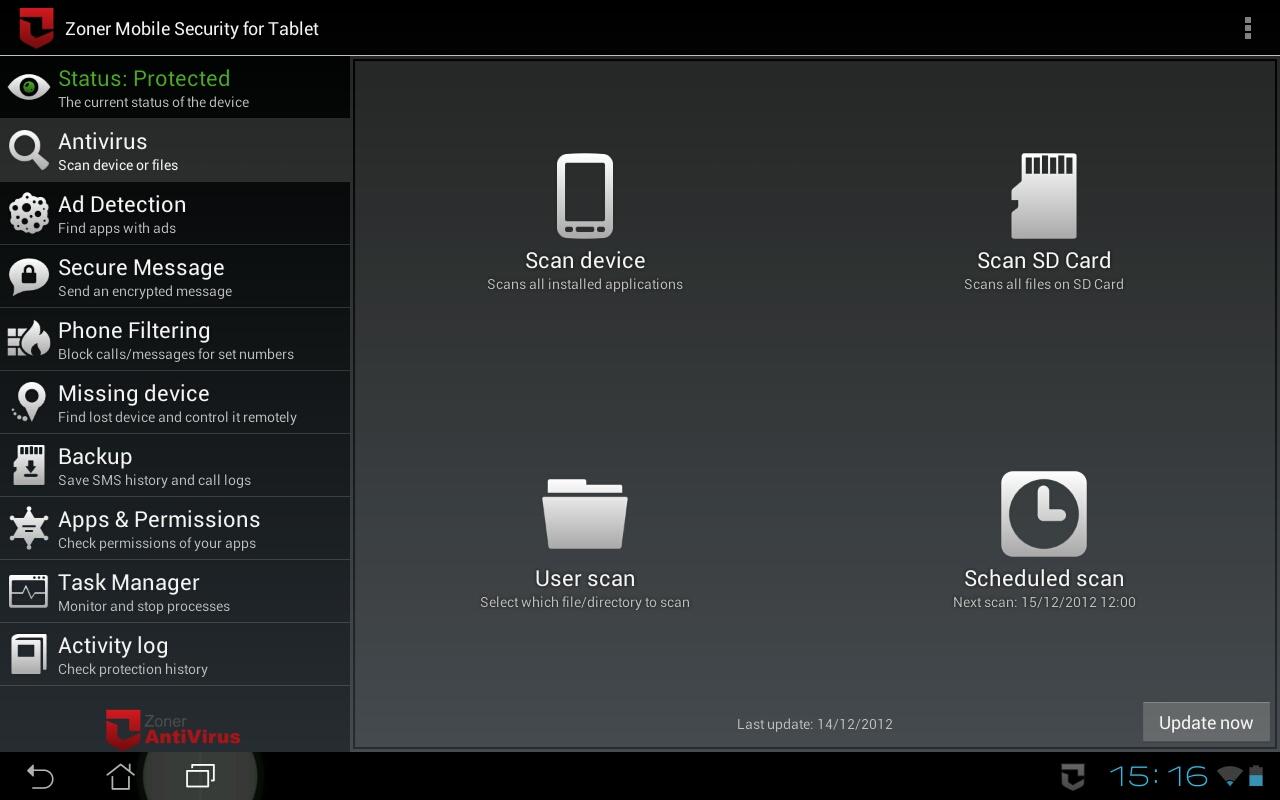Click the Scheduled scan label
The image size is (1280, 800).
(1044, 578)
